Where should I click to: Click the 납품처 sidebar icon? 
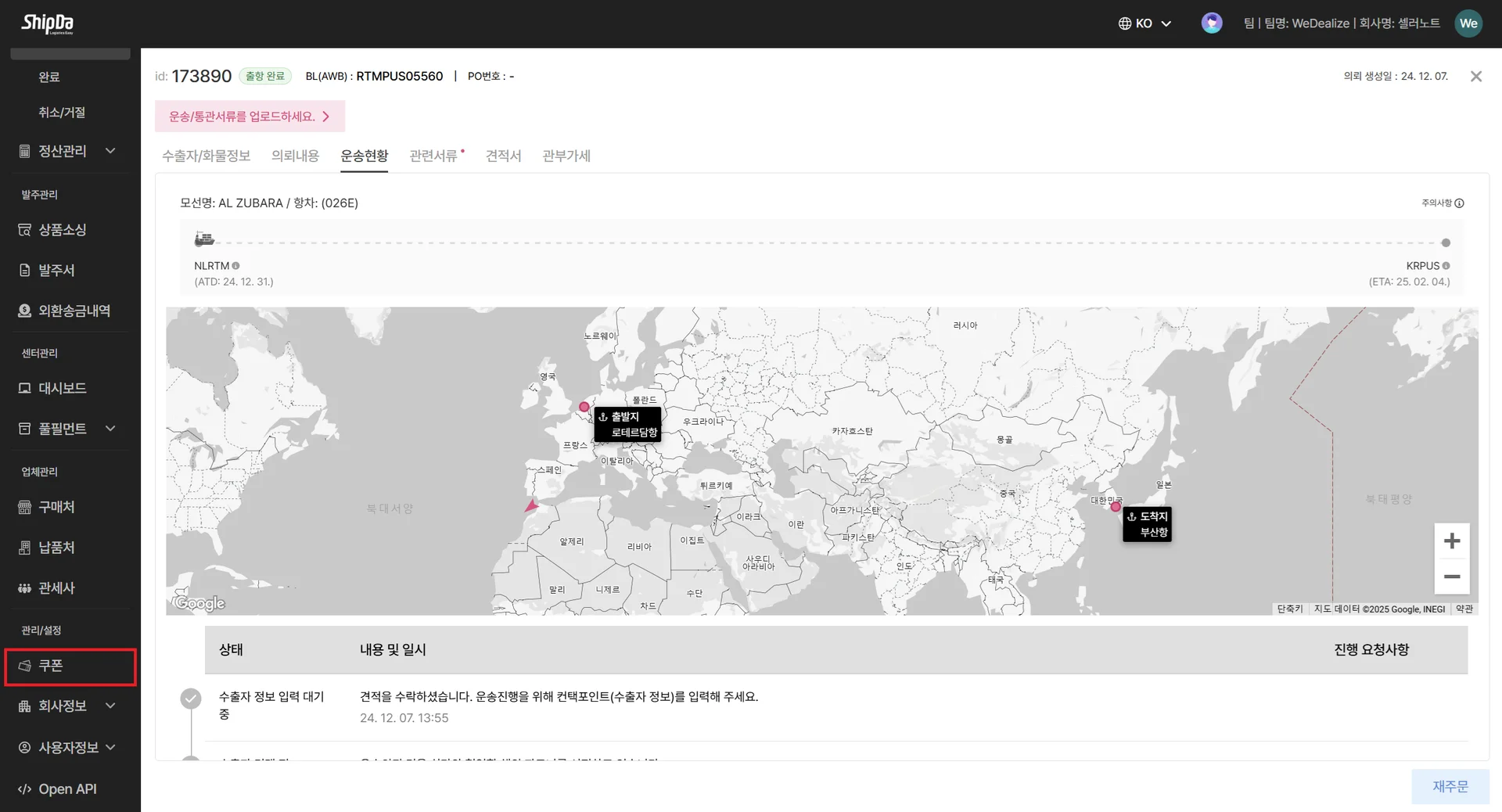23,548
